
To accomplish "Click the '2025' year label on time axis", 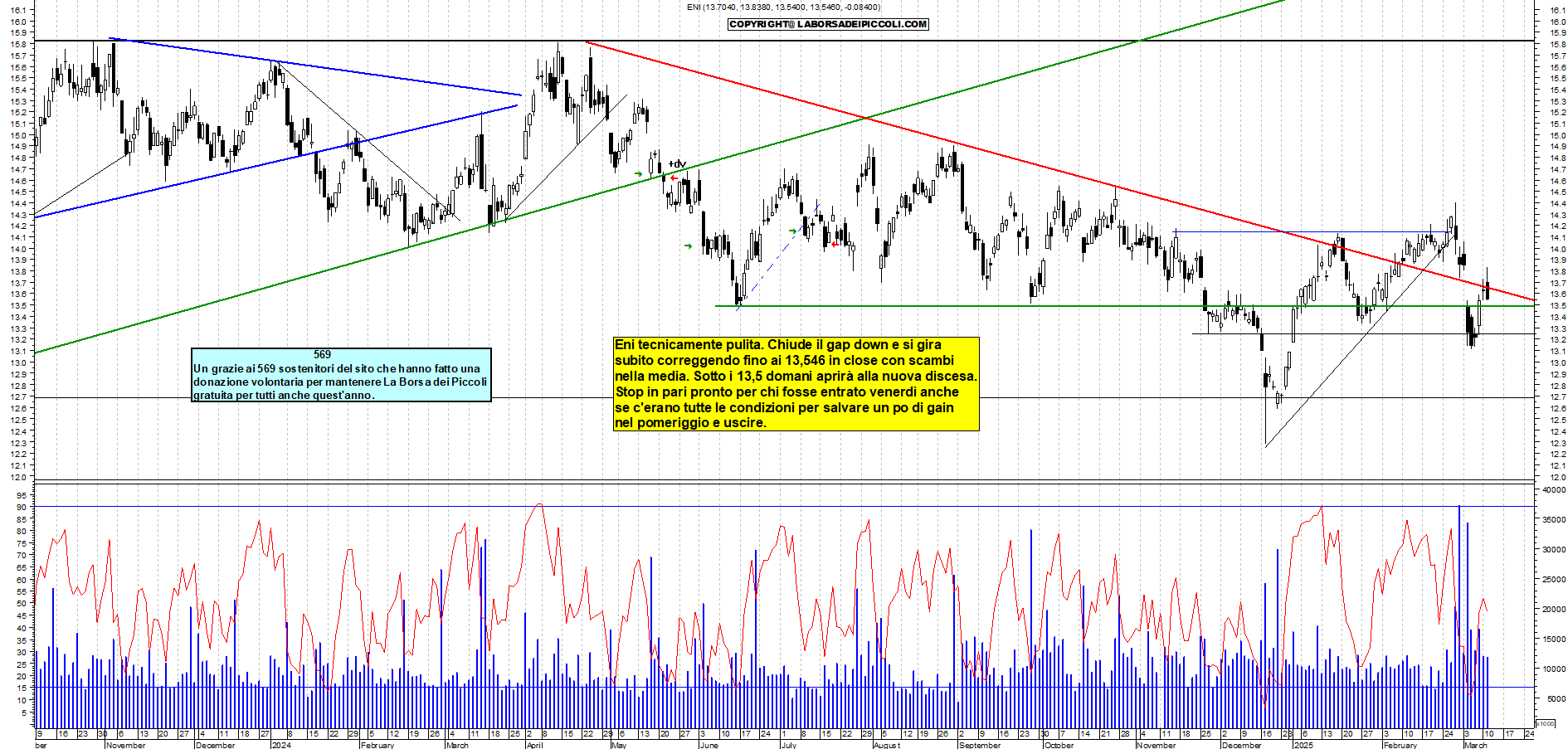I will pyautogui.click(x=1304, y=745).
